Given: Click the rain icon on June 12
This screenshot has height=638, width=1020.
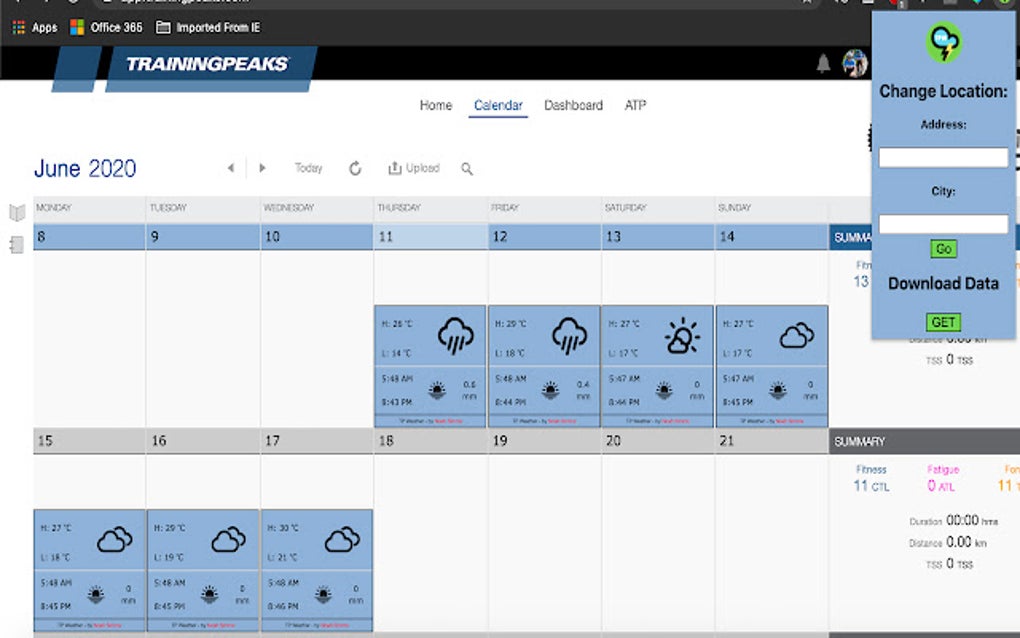Looking at the screenshot, I should (x=569, y=336).
